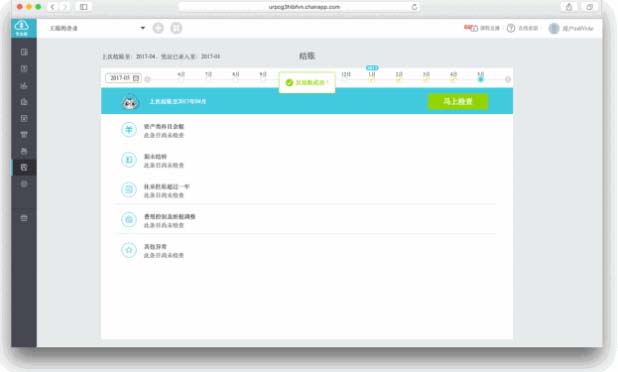Click the fifth sidebar icon from the top

pos(24,118)
